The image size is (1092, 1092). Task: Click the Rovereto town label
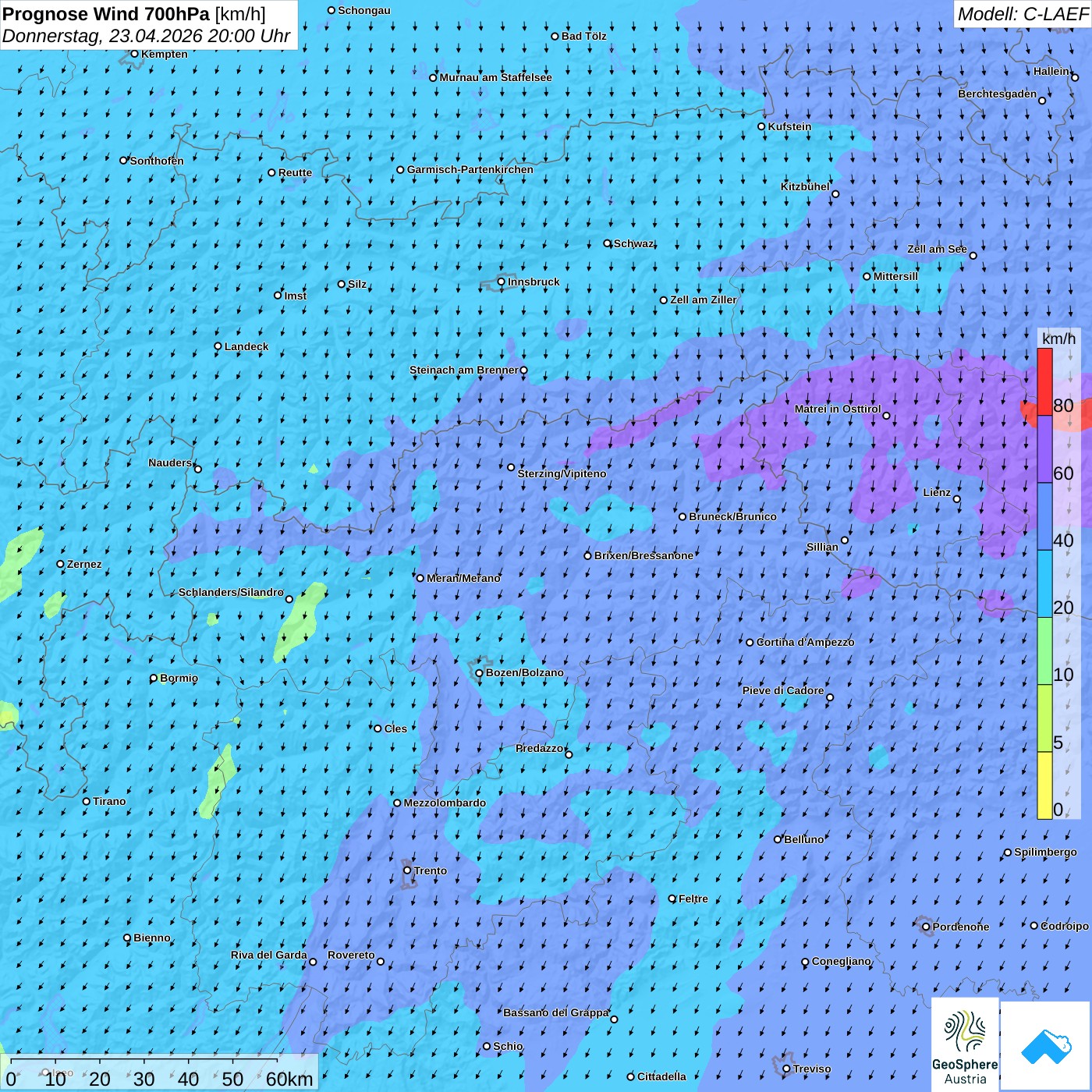351,955
